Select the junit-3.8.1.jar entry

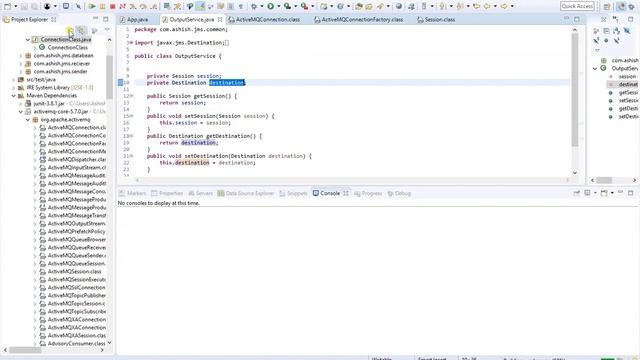(x=49, y=104)
